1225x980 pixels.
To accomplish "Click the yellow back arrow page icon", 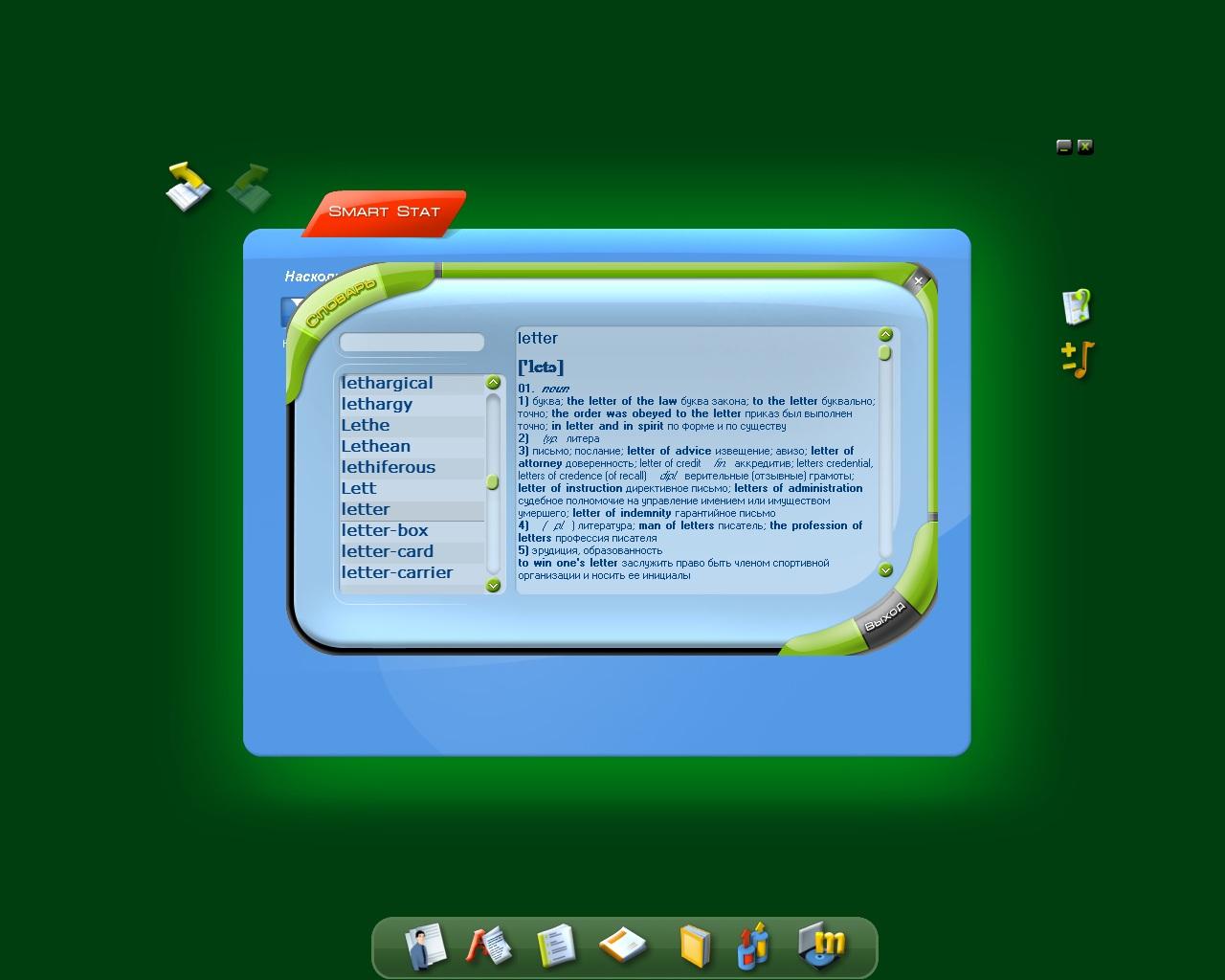I will click(188, 186).
